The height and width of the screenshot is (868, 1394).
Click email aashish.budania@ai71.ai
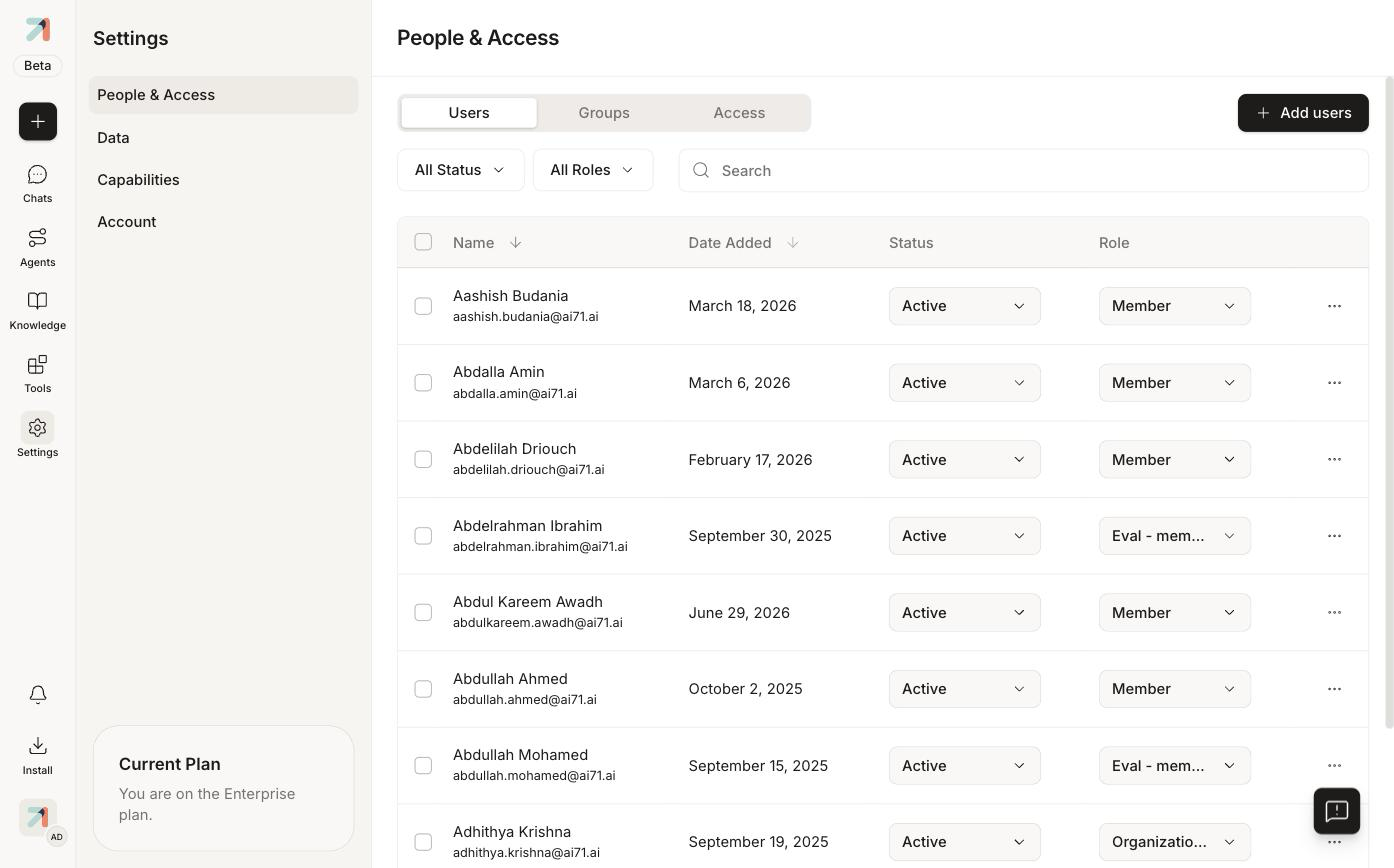pos(526,317)
